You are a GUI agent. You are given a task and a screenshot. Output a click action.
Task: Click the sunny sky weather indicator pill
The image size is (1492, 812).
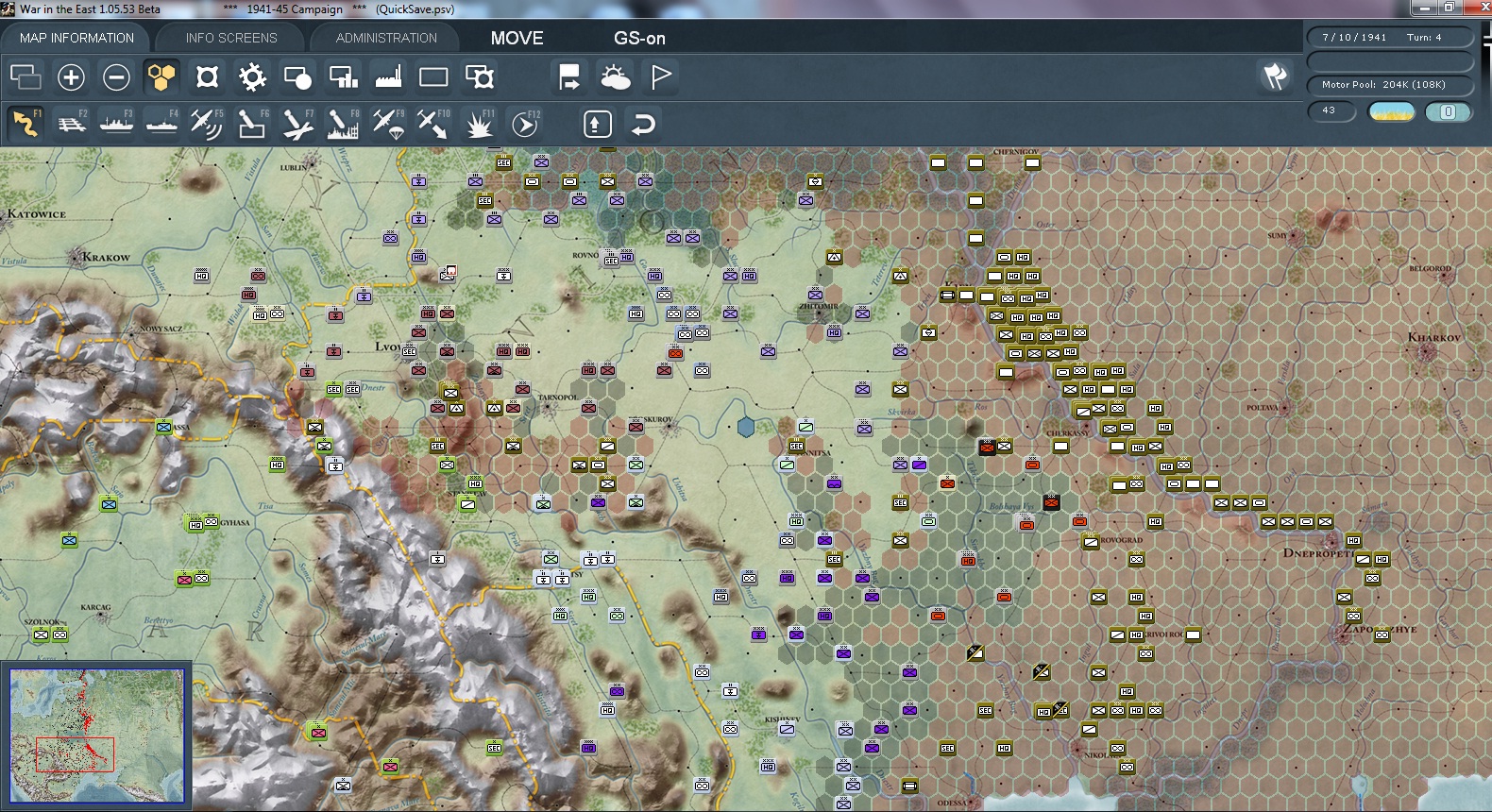tap(1391, 112)
